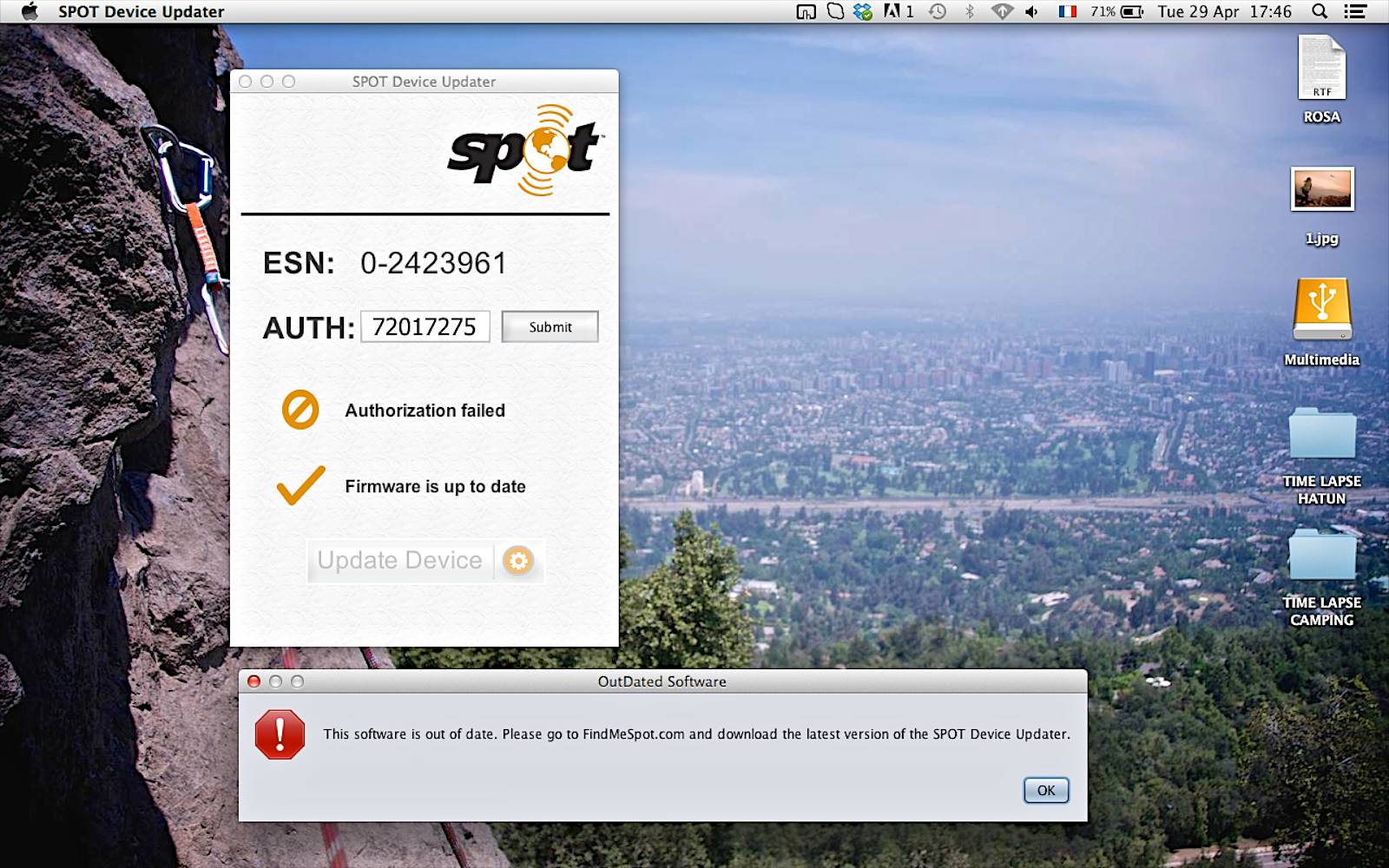This screenshot has height=868, width=1389.
Task: Click the Wi-Fi status icon
Action: pos(1002,11)
